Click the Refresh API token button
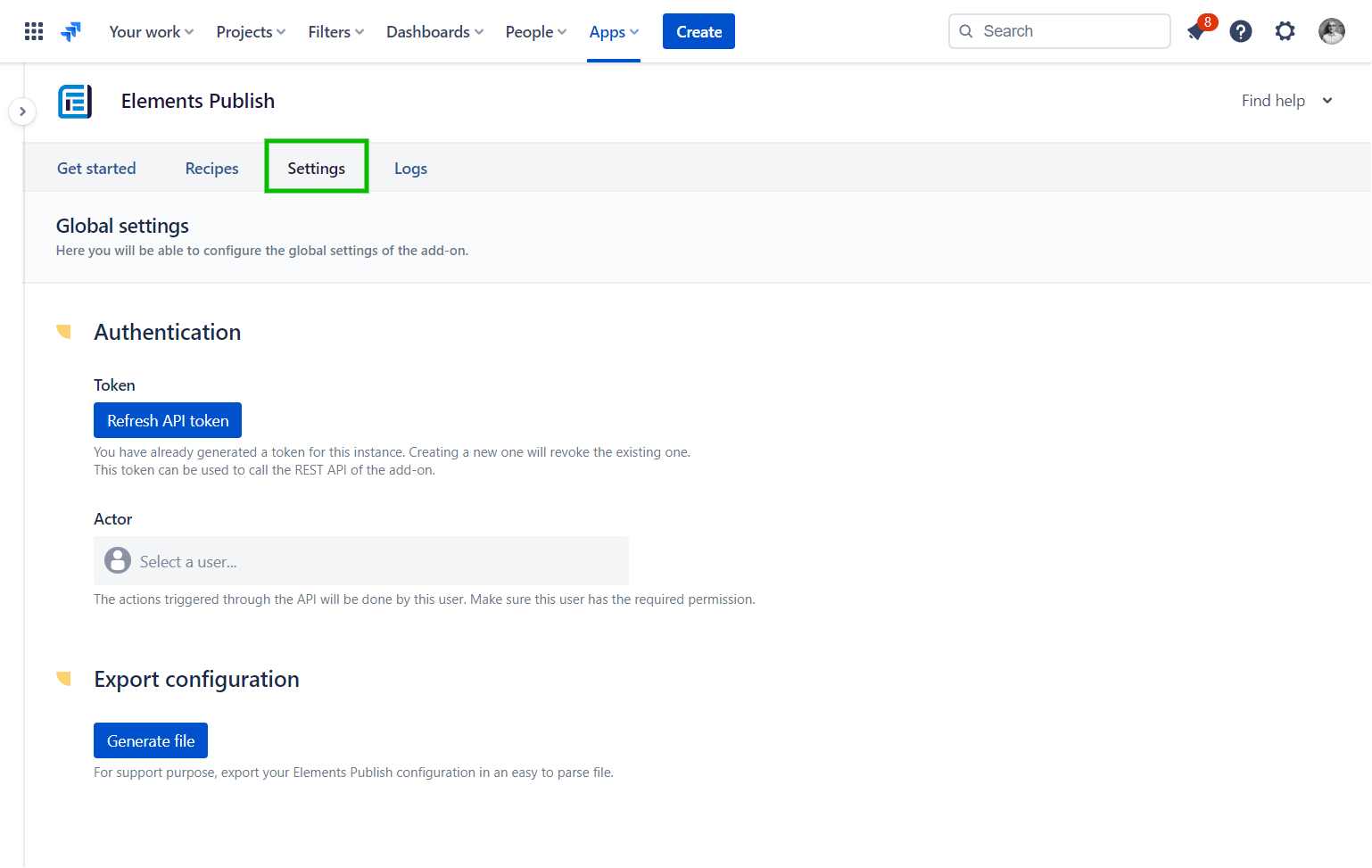The image size is (1372, 868). click(168, 420)
